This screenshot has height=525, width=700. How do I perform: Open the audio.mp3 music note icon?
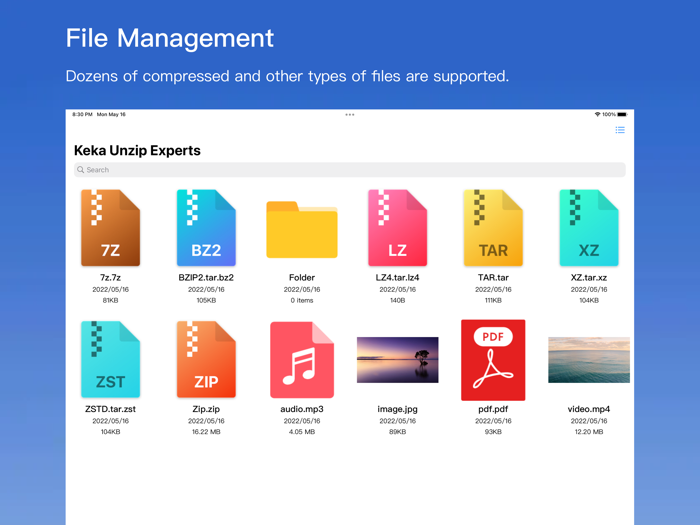[x=302, y=360]
